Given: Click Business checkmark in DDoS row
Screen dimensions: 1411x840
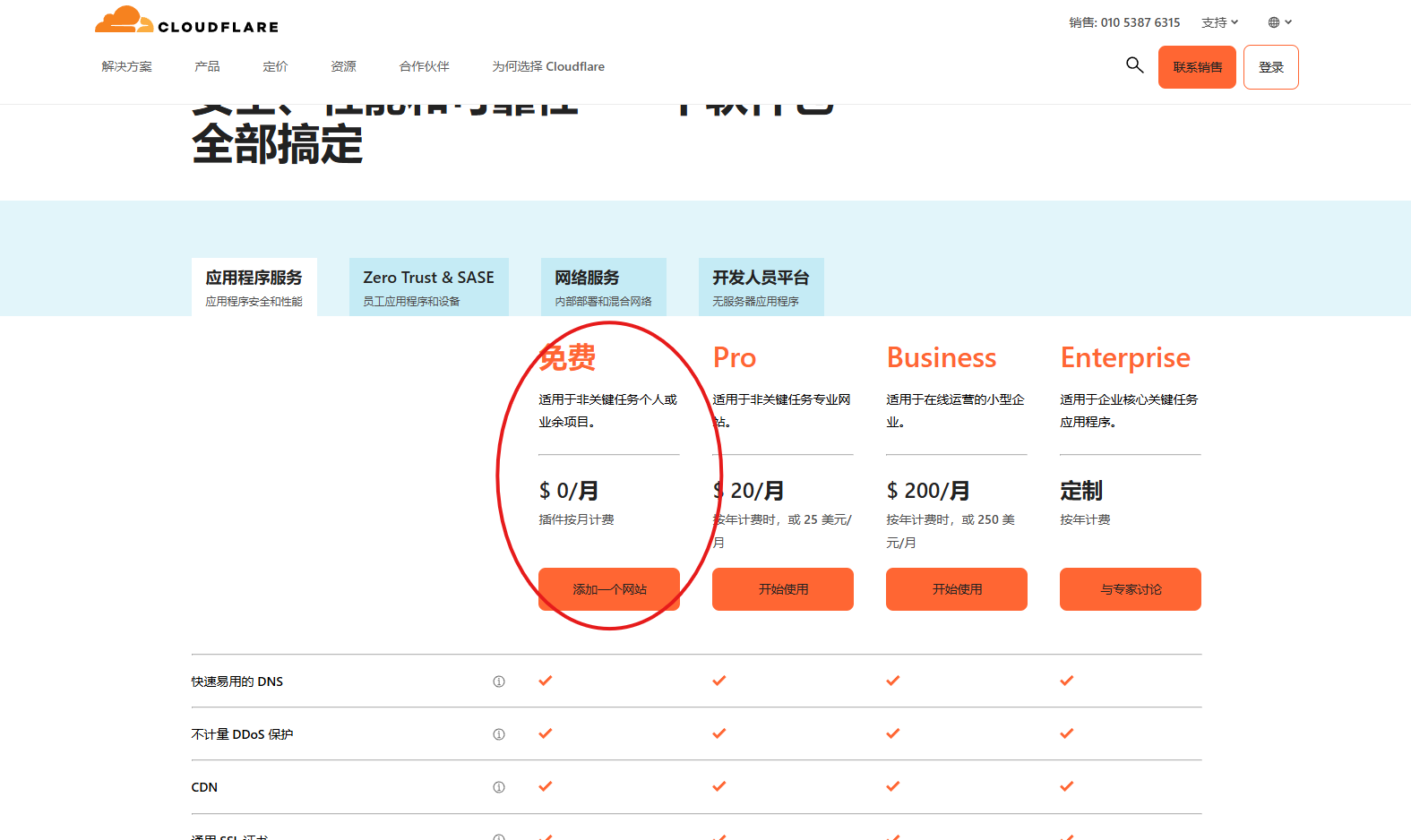Looking at the screenshot, I should [x=893, y=733].
